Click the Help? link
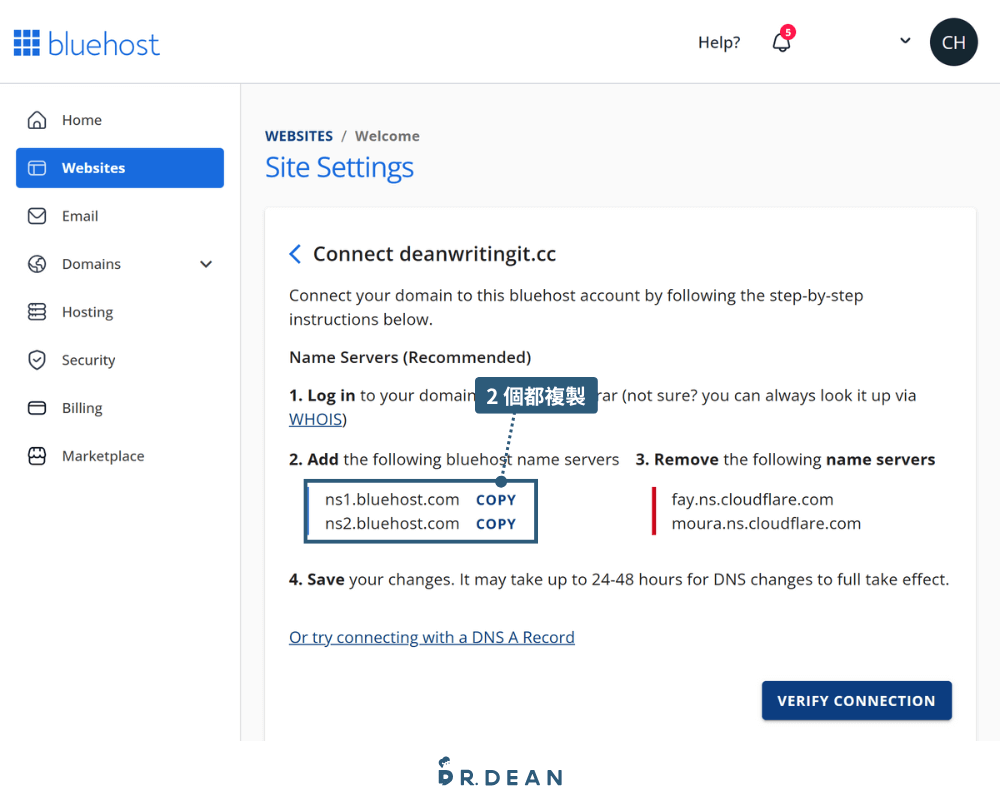Image resolution: width=1000 pixels, height=800 pixels. 719,43
